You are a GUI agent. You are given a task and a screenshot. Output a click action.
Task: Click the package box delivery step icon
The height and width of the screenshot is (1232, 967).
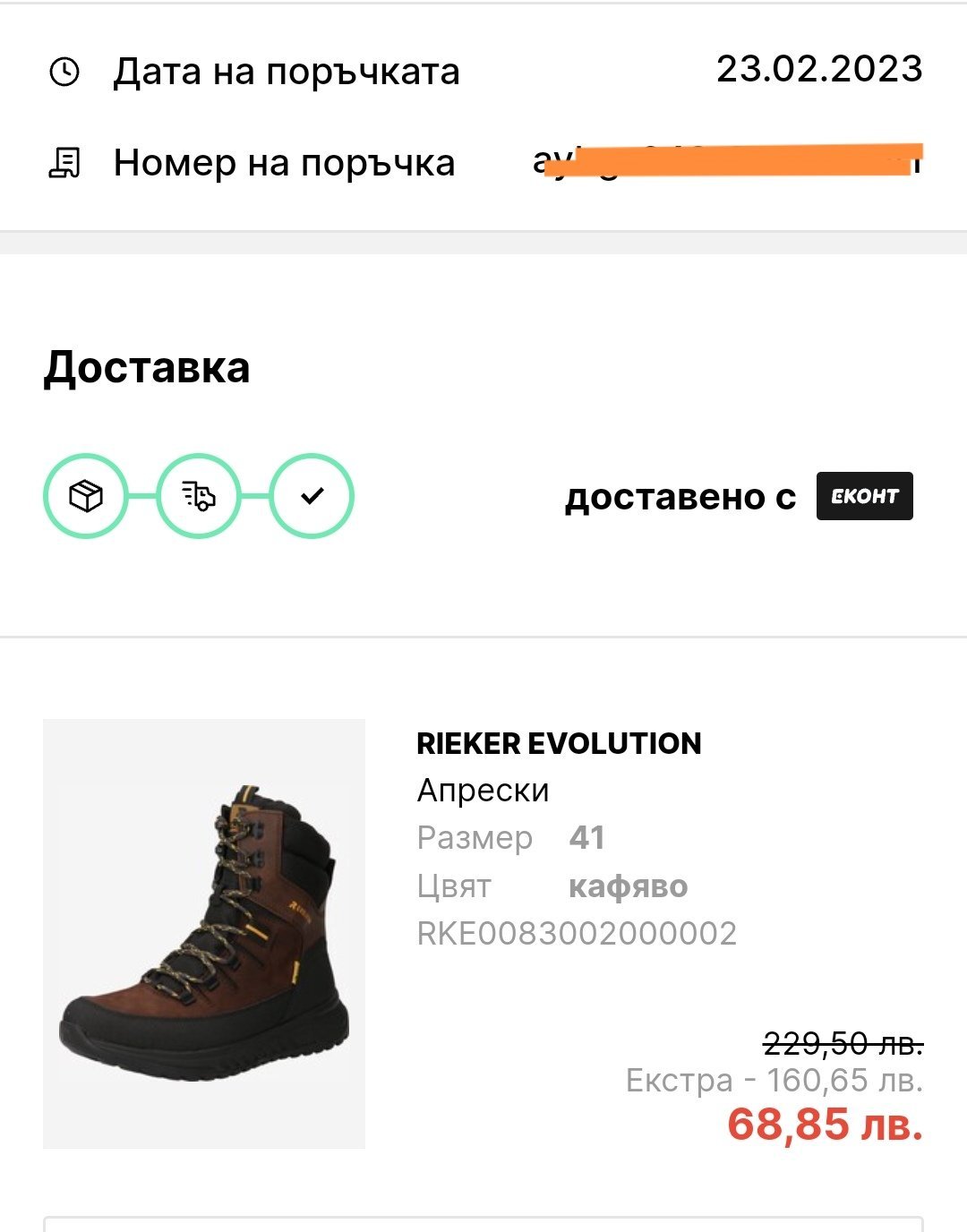click(86, 496)
